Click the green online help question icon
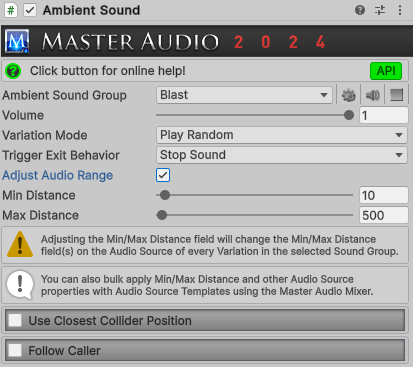Viewport: 413px width, 367px height. point(13,71)
